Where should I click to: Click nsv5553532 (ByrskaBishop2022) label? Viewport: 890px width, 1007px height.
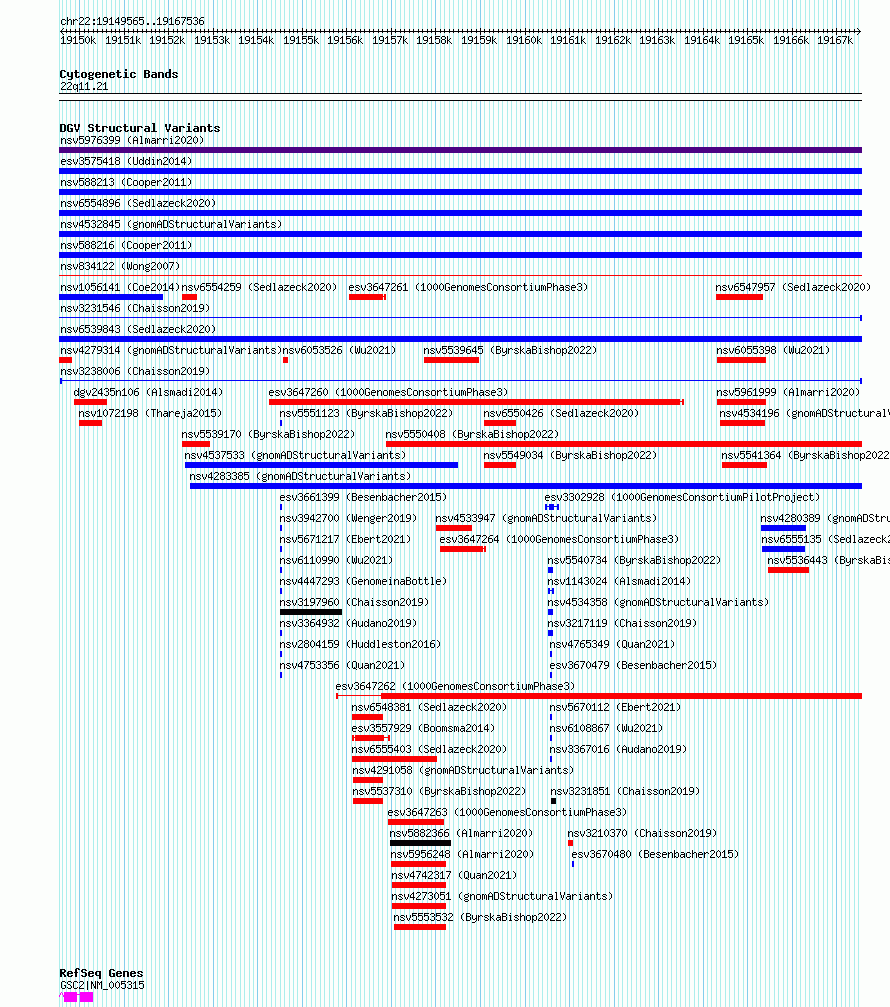point(480,918)
